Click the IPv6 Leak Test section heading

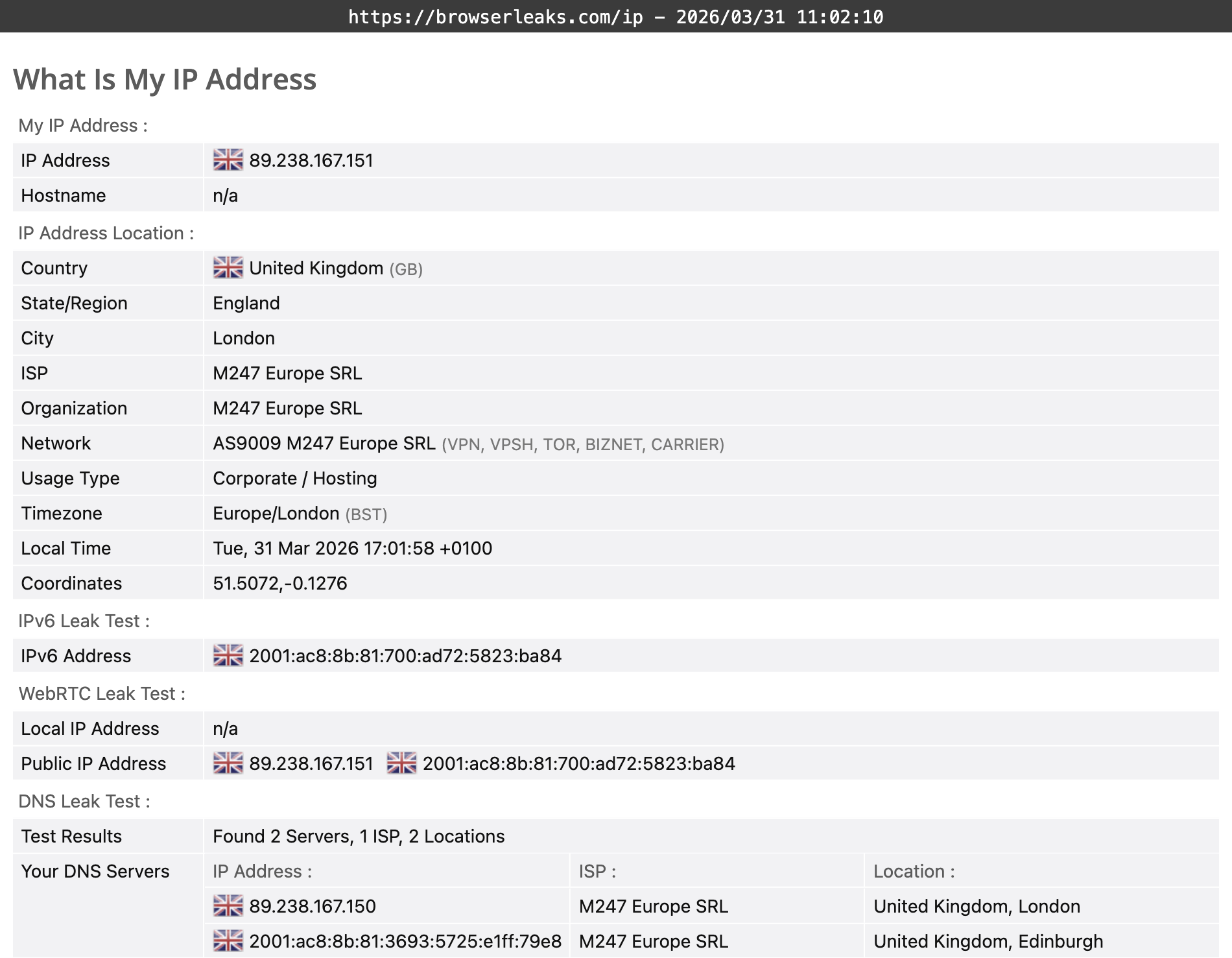pos(84,620)
